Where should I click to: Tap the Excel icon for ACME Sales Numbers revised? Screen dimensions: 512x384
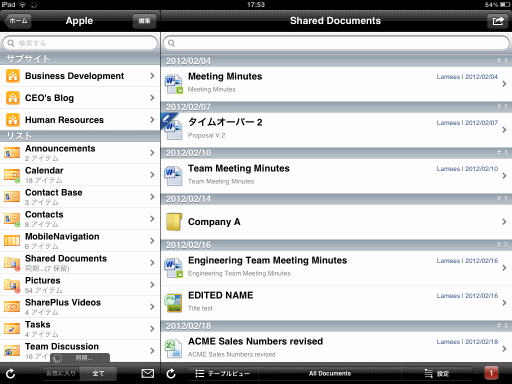click(173, 348)
